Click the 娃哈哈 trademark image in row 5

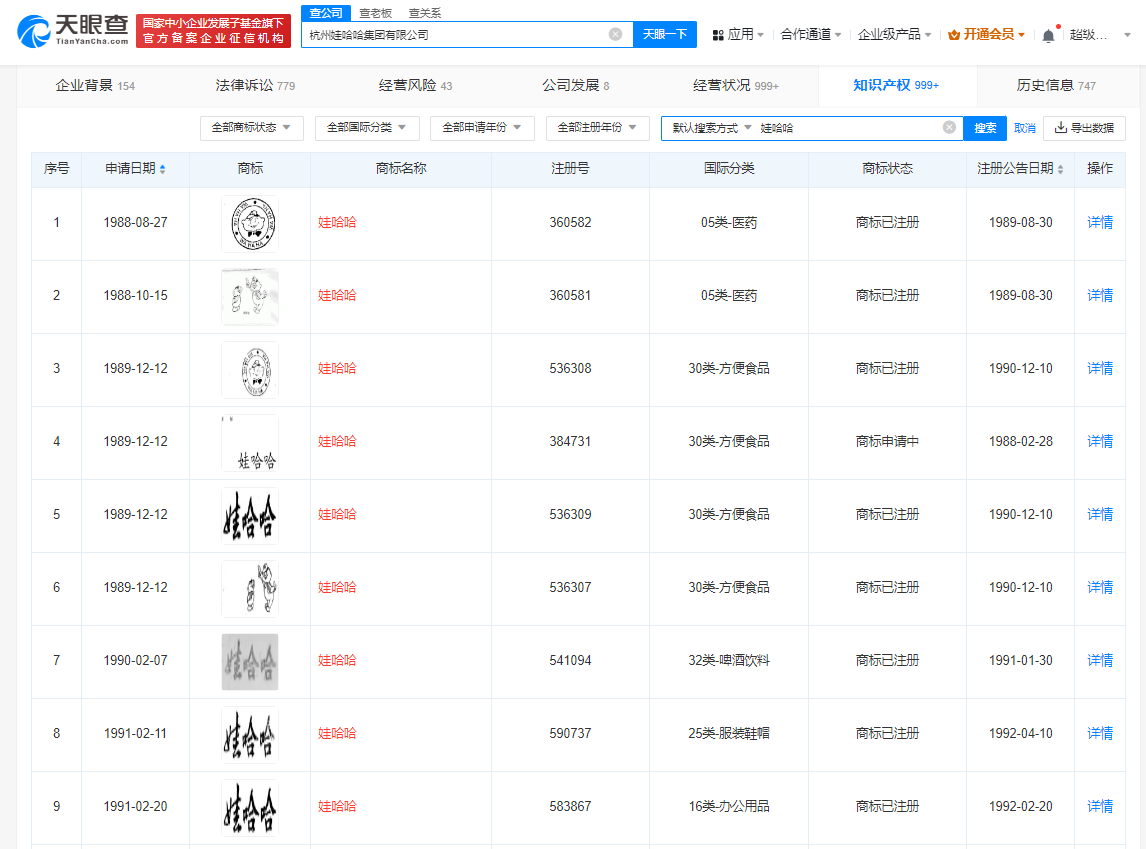249,514
